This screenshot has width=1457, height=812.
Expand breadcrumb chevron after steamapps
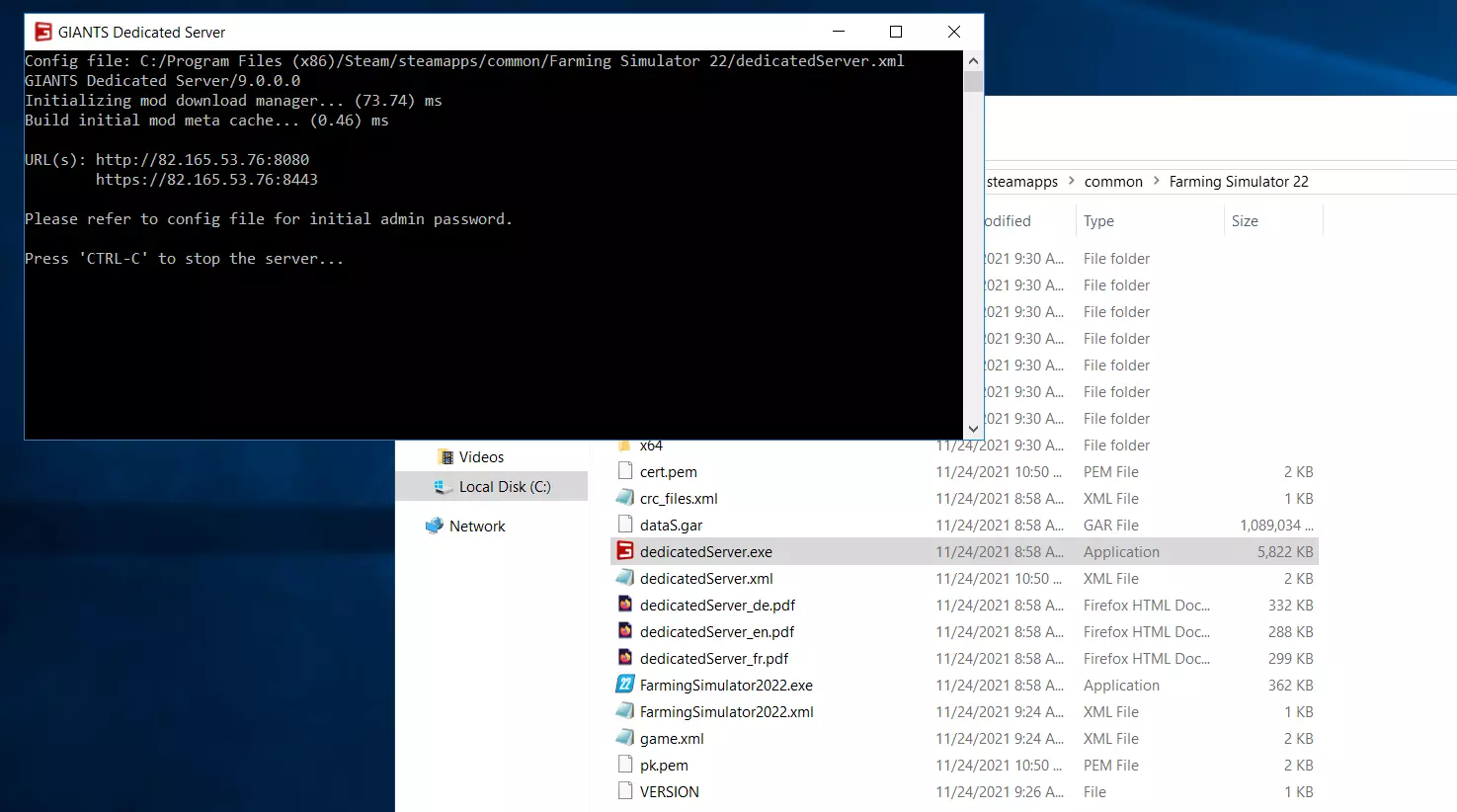[x=1072, y=181]
